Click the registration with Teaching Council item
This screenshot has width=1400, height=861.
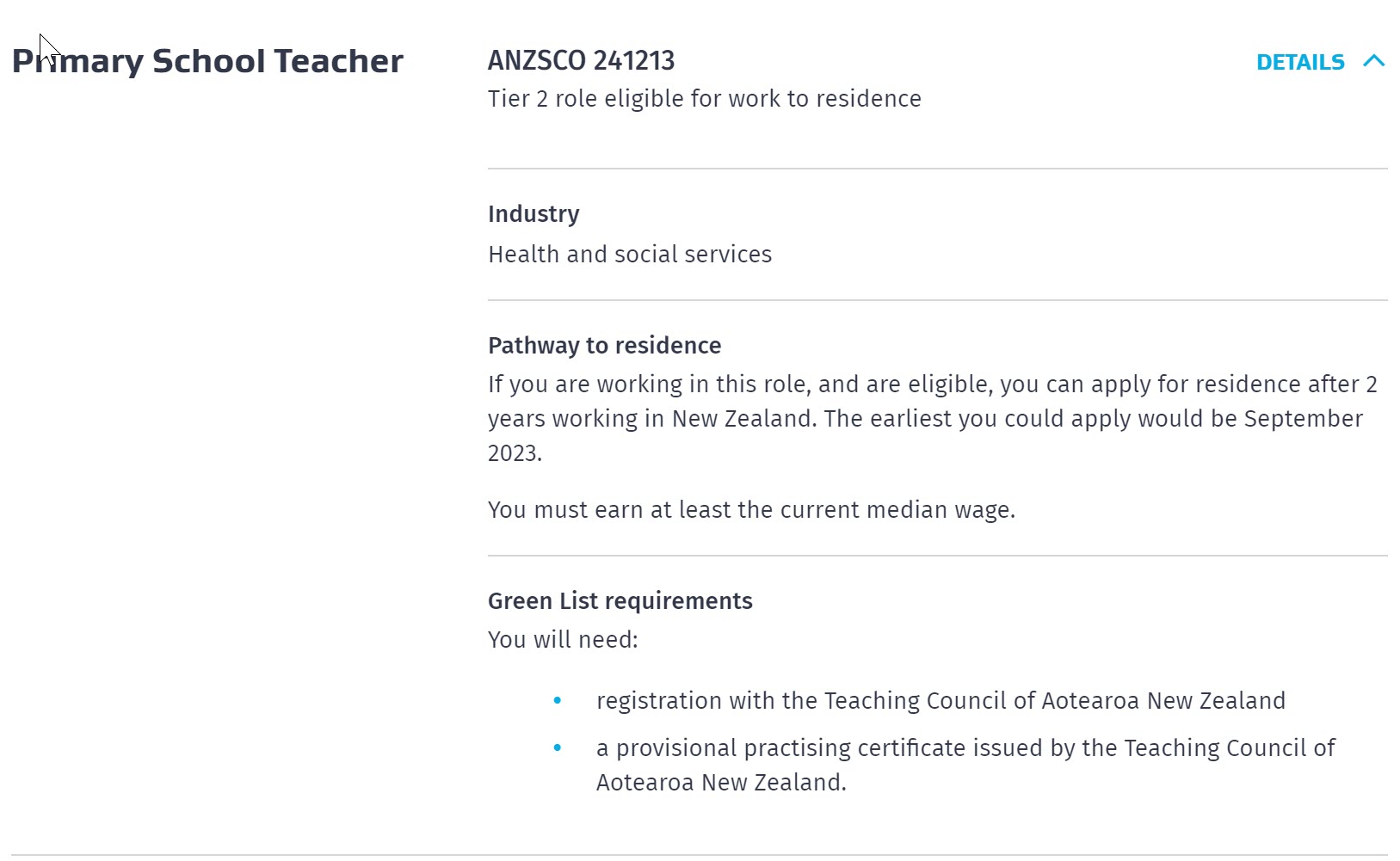pos(940,701)
